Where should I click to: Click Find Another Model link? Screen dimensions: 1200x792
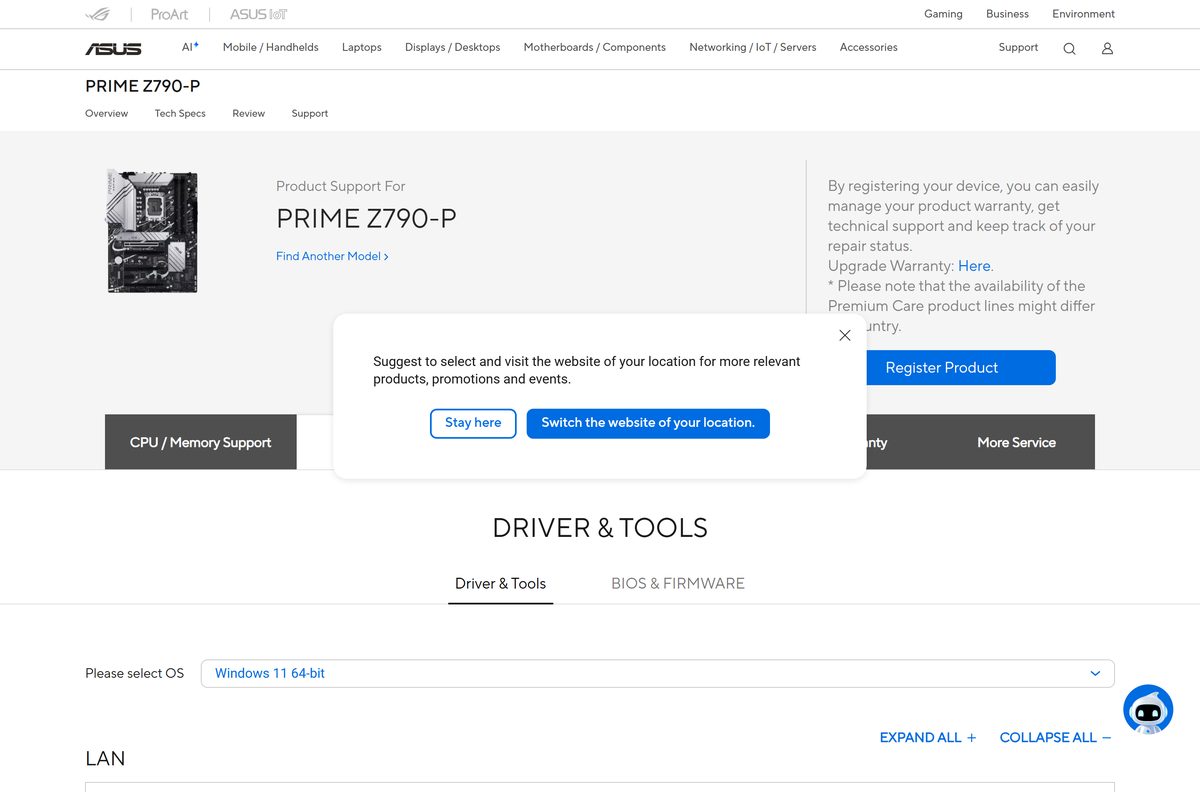332,256
